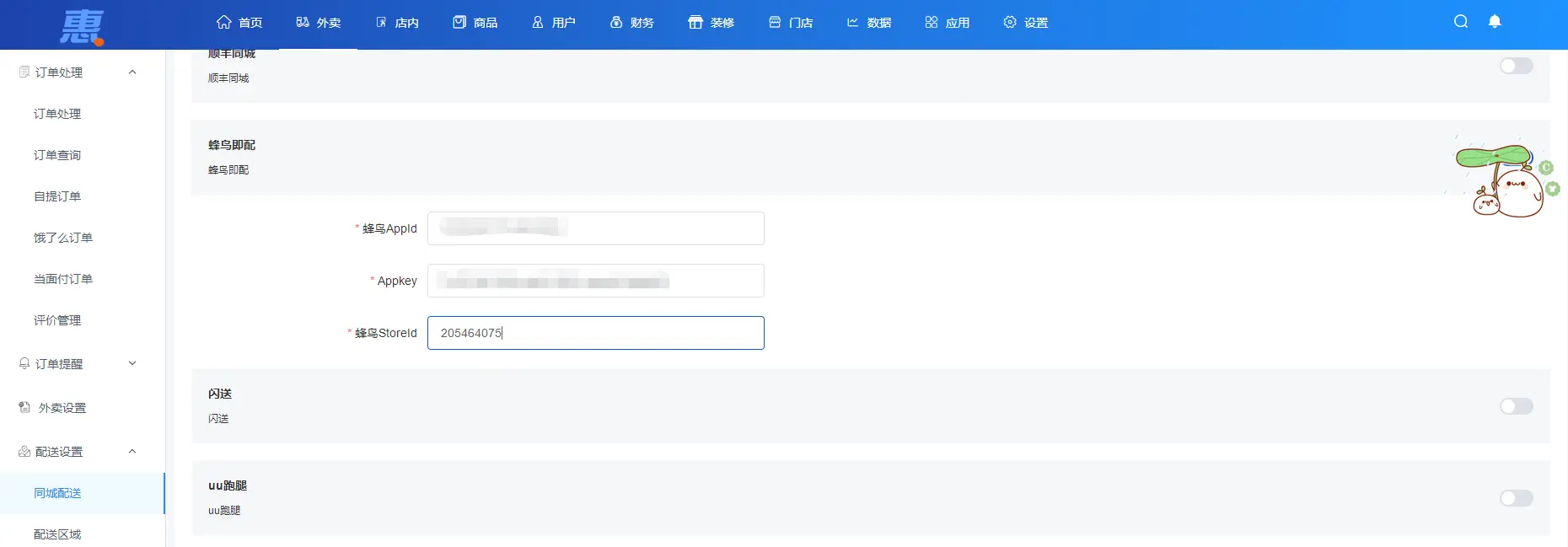Toggle the 顺丰同城 switch

pos(1516,66)
